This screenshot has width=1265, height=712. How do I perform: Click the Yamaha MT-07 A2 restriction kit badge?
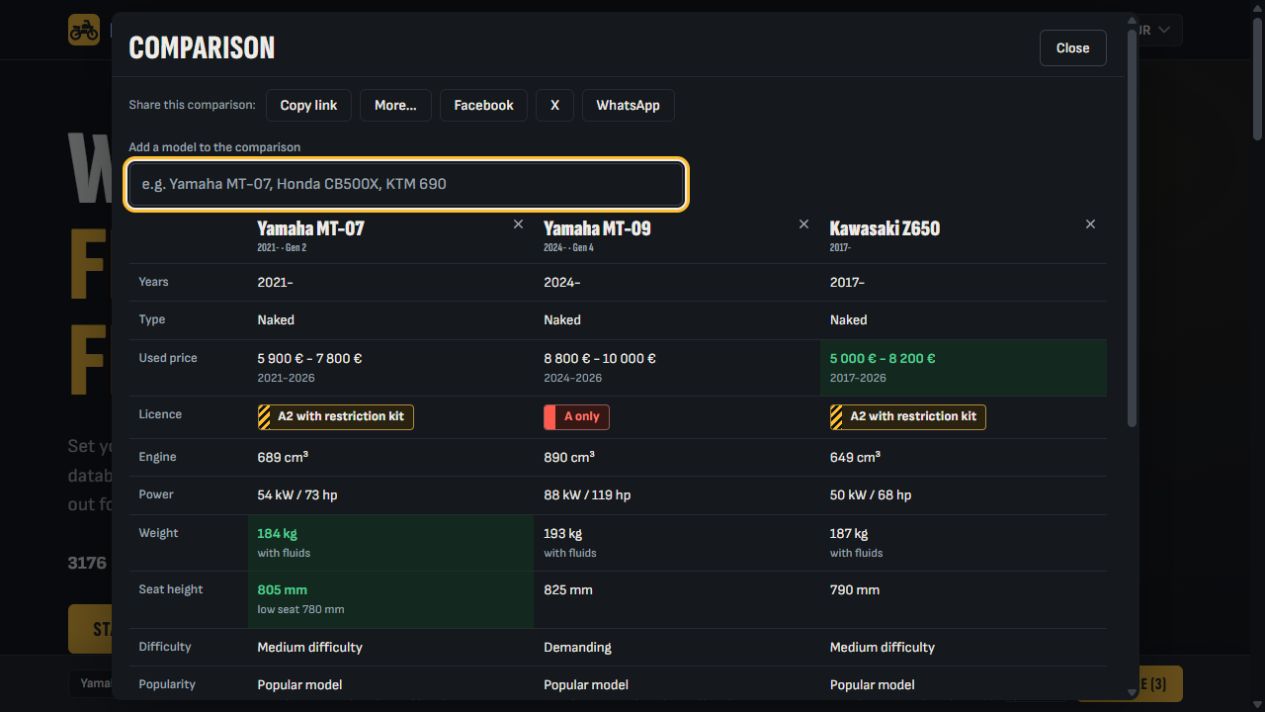335,417
